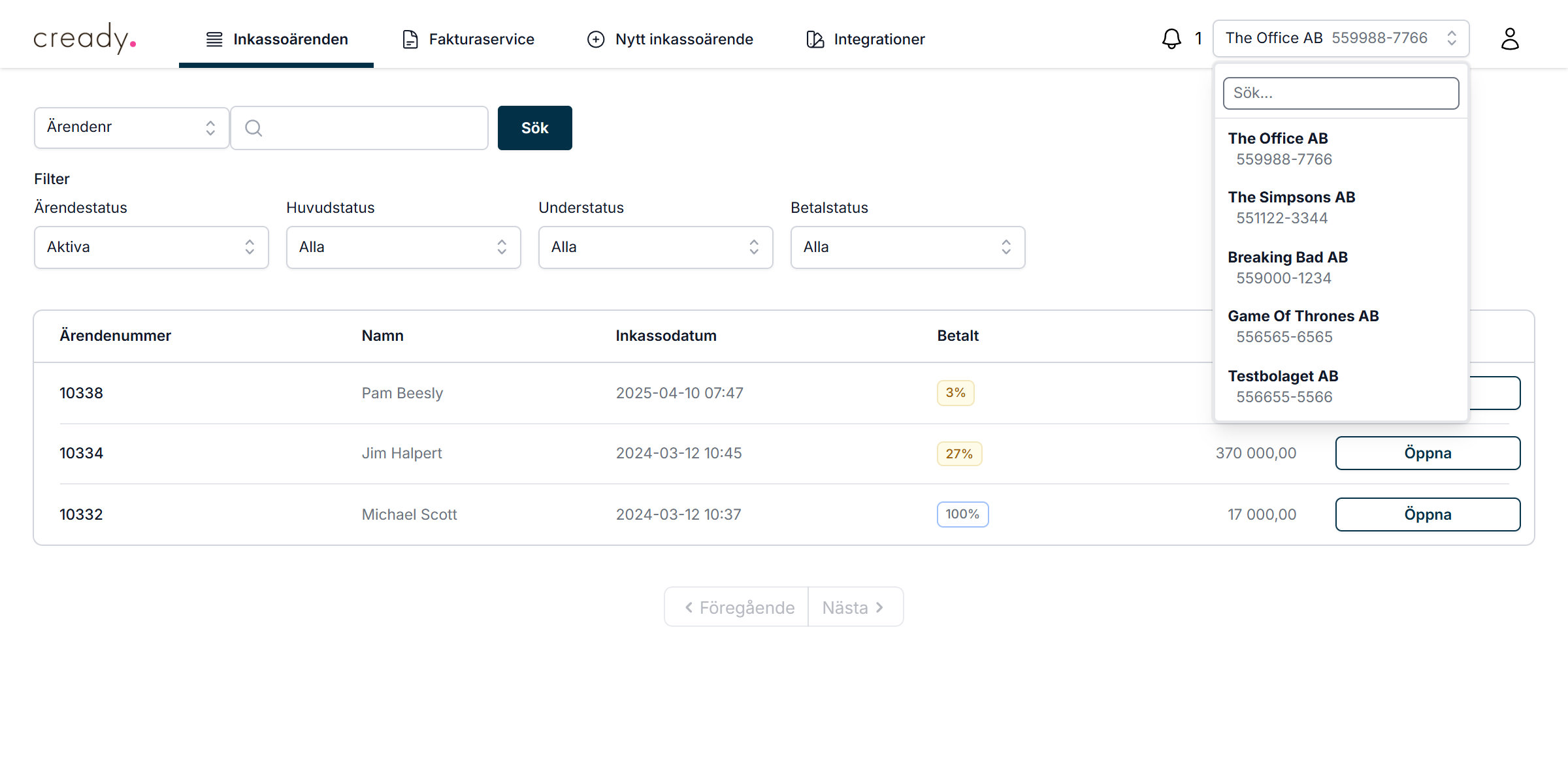Click the notification bell icon
Viewport: 1568px width, 760px height.
pos(1171,39)
